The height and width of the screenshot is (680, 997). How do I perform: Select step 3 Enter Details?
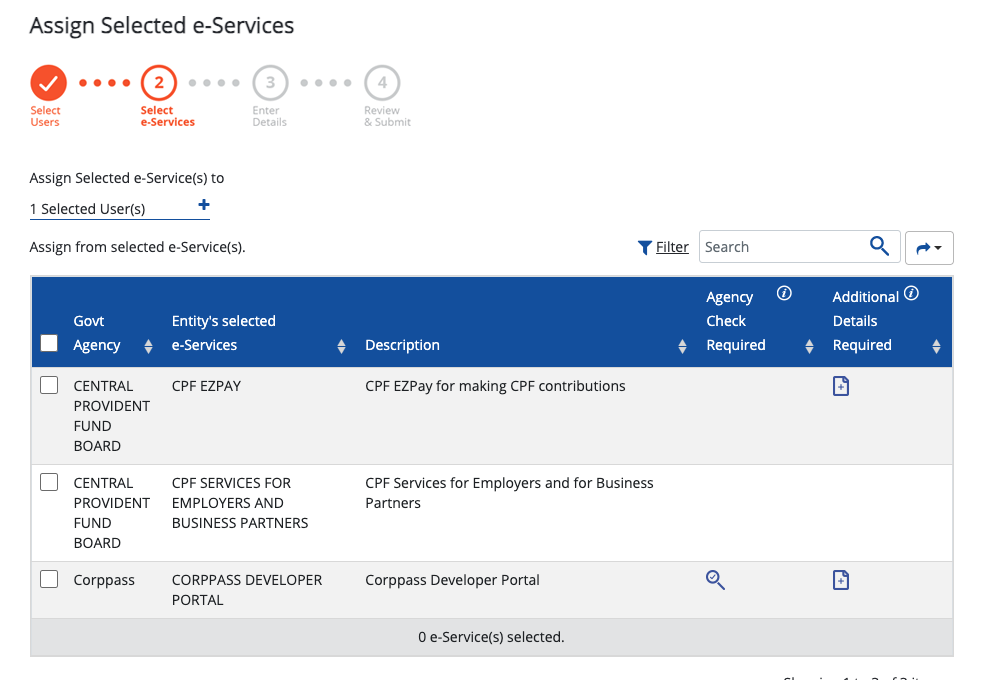click(270, 83)
